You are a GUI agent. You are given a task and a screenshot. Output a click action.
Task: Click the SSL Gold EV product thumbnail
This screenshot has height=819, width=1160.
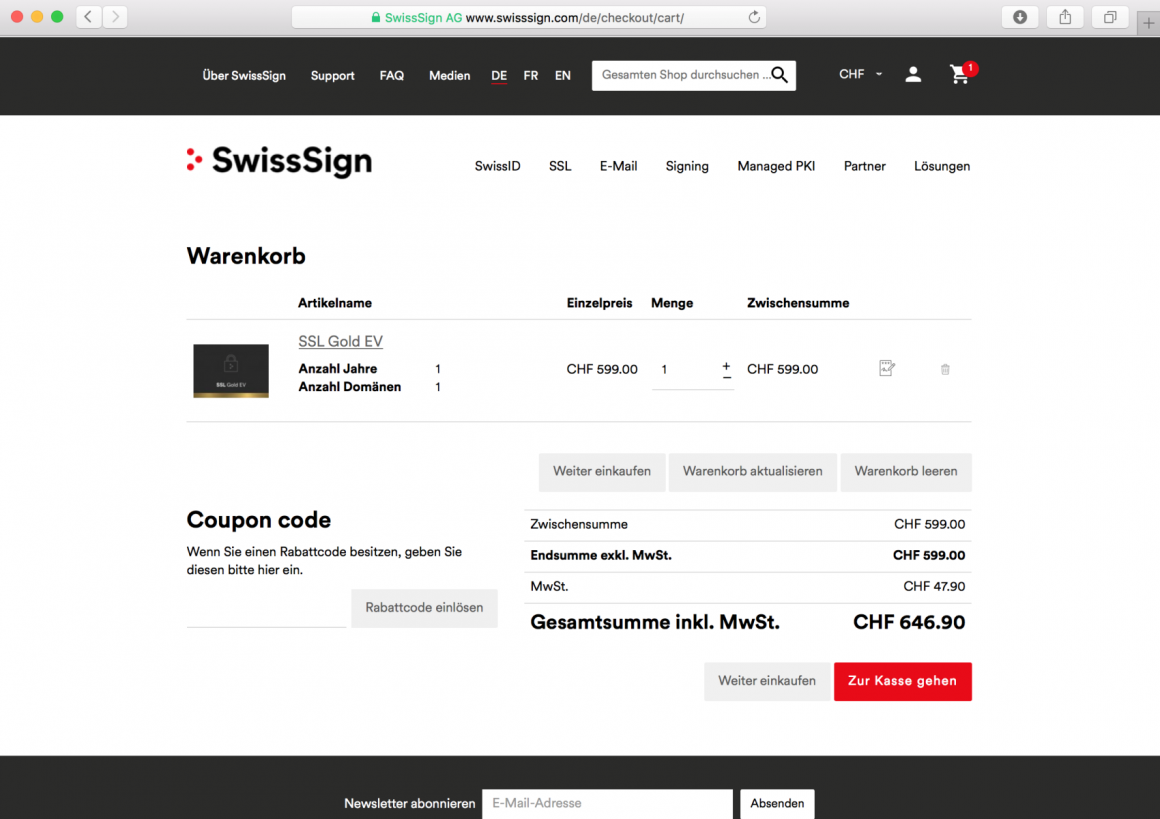pyautogui.click(x=231, y=371)
